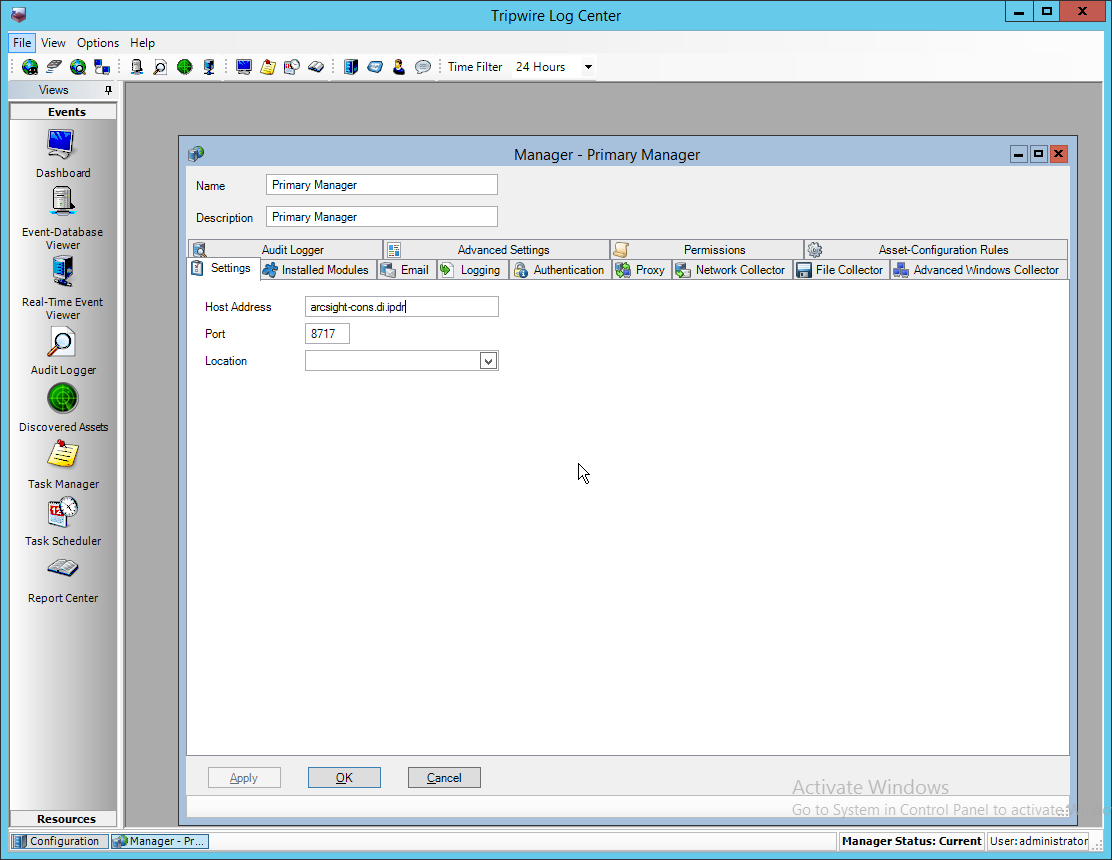
Task: Maximize the Manager - Primary Manager dialog
Action: point(1038,154)
